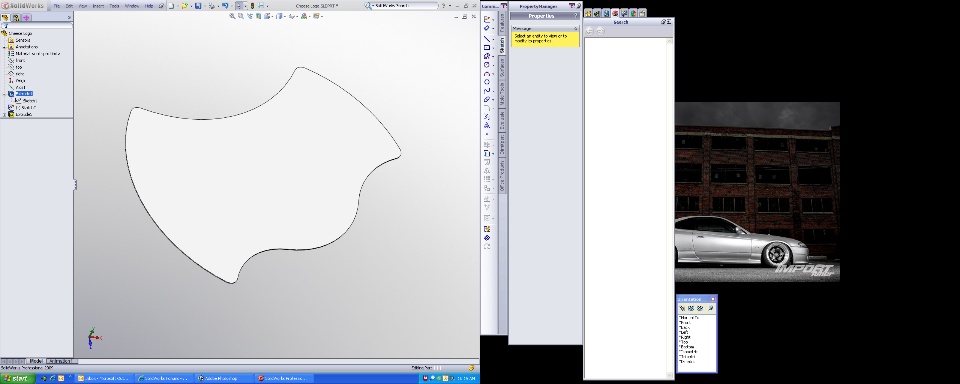Click the Undo arrow icon

pyautogui.click(x=225, y=6)
